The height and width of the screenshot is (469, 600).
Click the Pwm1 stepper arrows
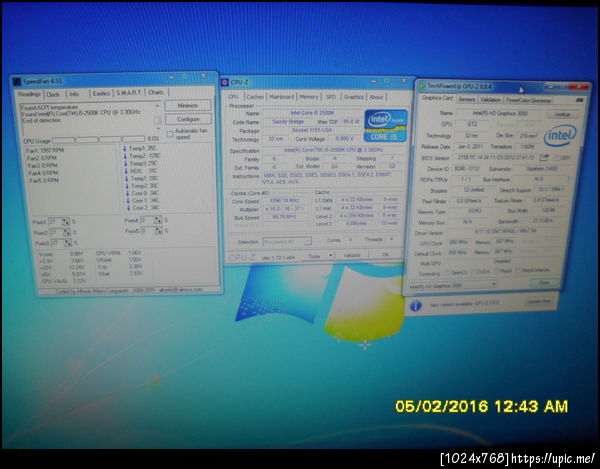tap(66, 221)
